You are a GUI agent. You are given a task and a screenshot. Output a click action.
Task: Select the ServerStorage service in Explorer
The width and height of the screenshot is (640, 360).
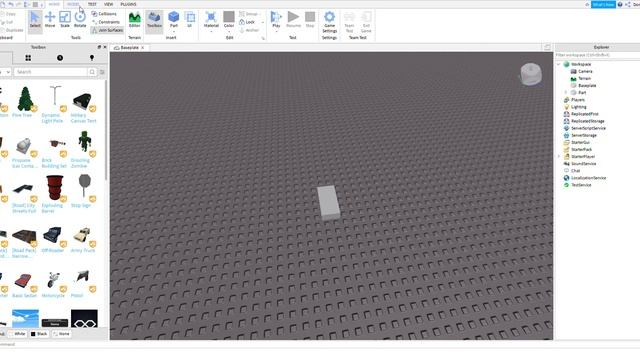click(x=580, y=136)
